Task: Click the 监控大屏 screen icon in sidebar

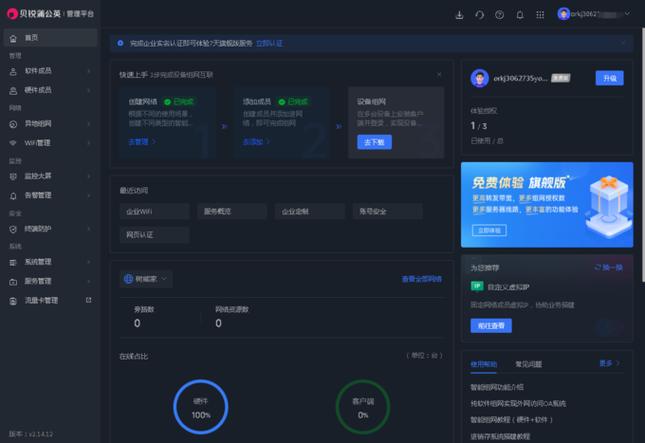Action: pos(13,176)
